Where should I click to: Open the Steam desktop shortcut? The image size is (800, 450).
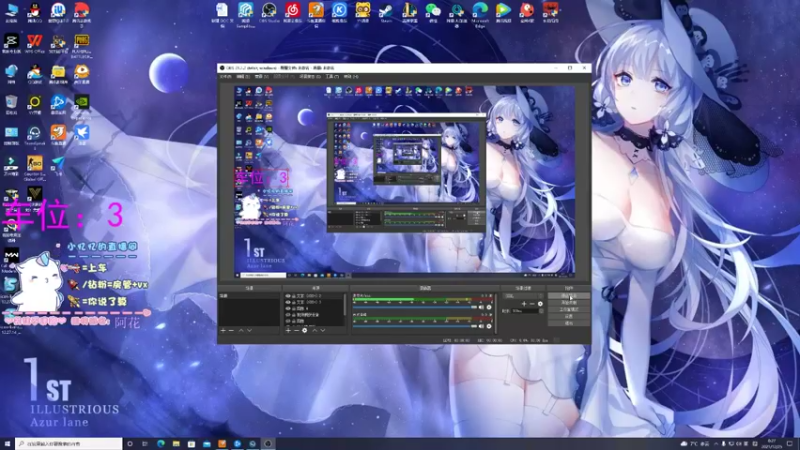[x=386, y=13]
